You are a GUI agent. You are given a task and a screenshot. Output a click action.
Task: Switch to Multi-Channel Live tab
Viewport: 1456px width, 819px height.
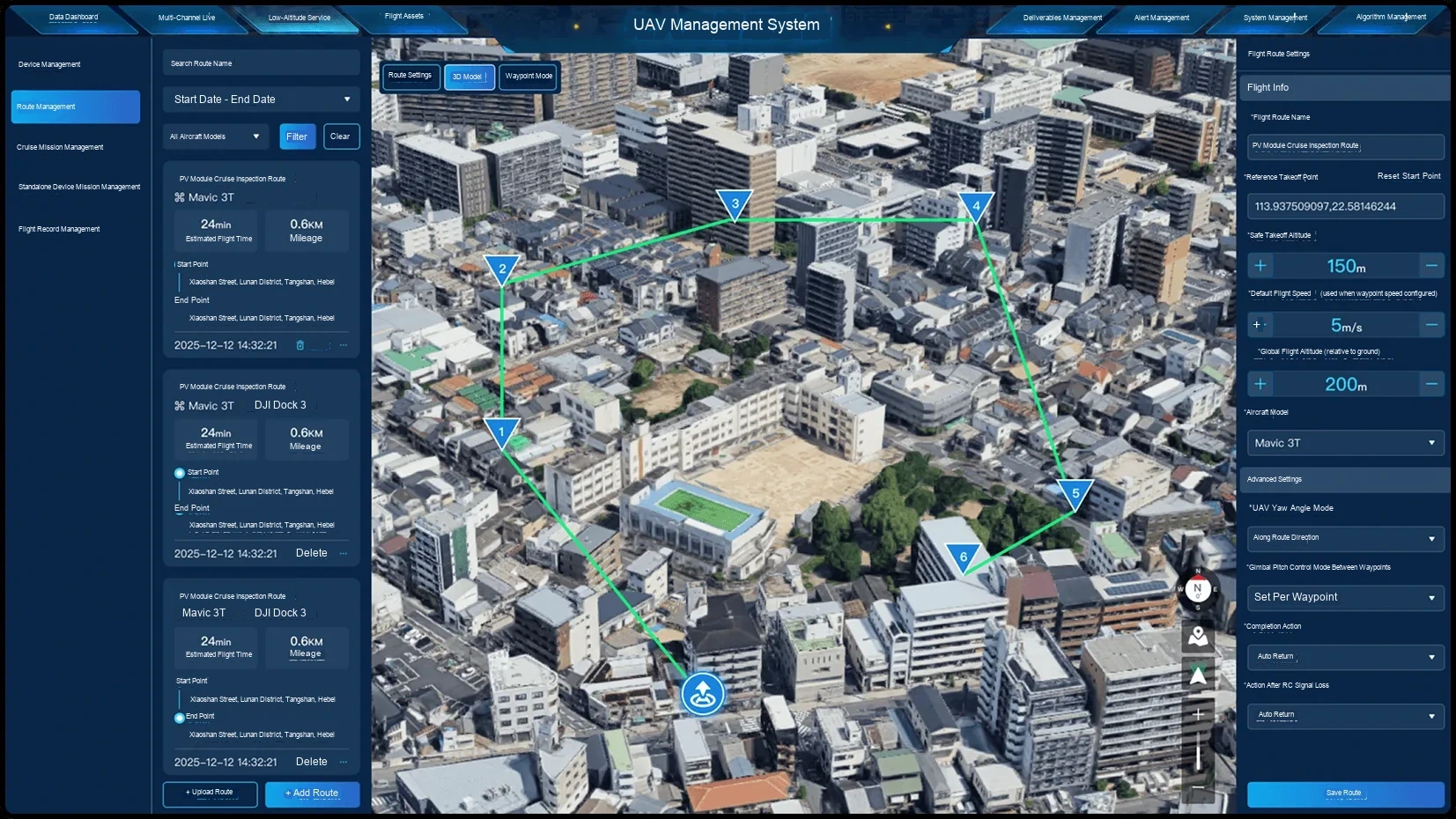tap(187, 18)
